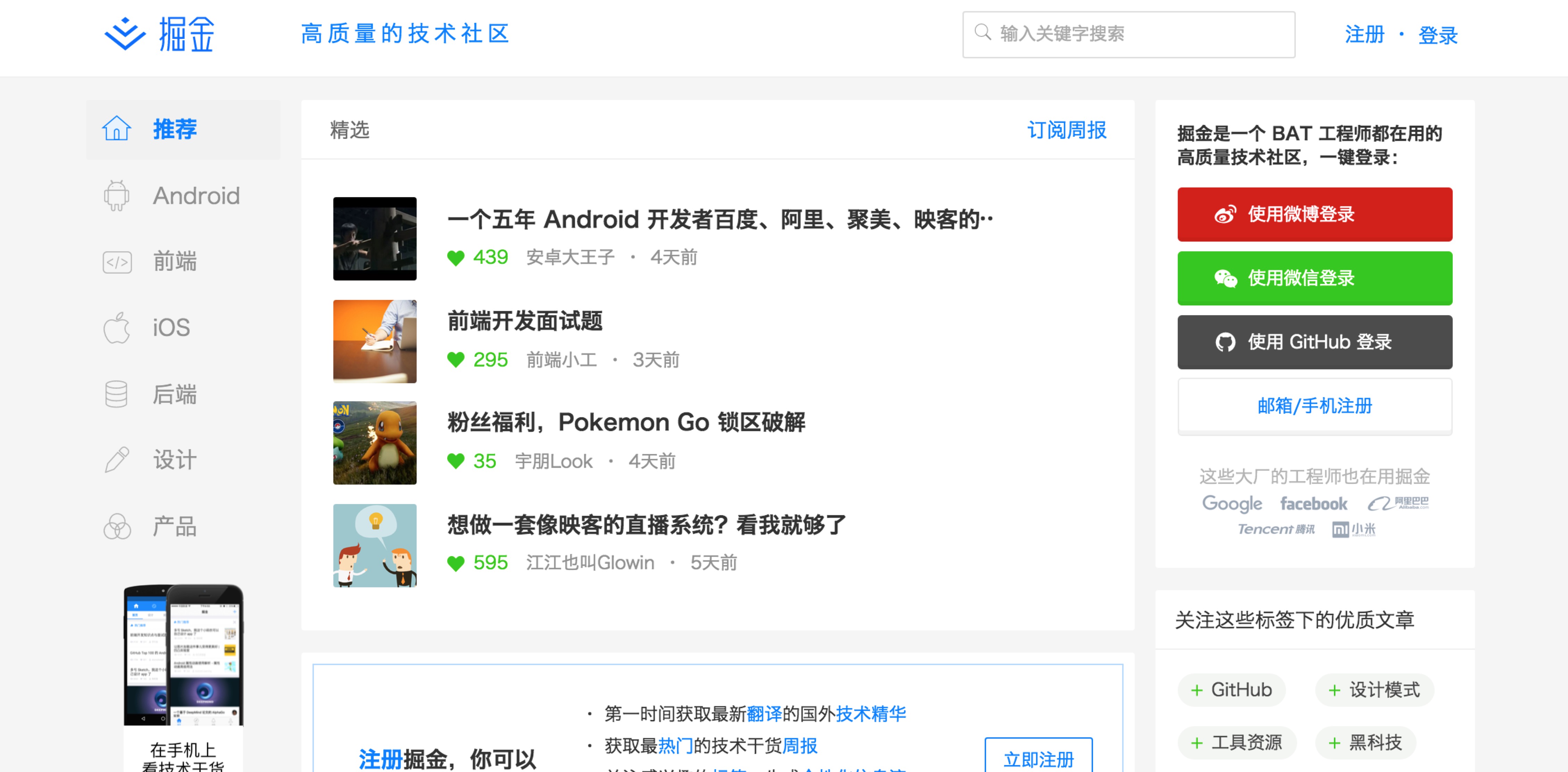
Task: Click the Apple icon for iOS
Action: pyautogui.click(x=116, y=327)
